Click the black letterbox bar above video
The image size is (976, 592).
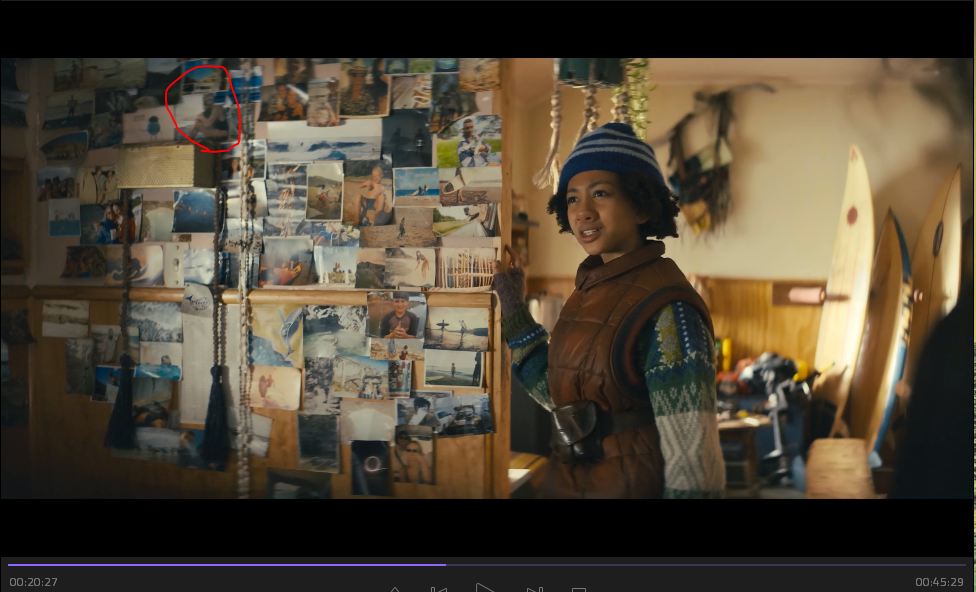488,28
